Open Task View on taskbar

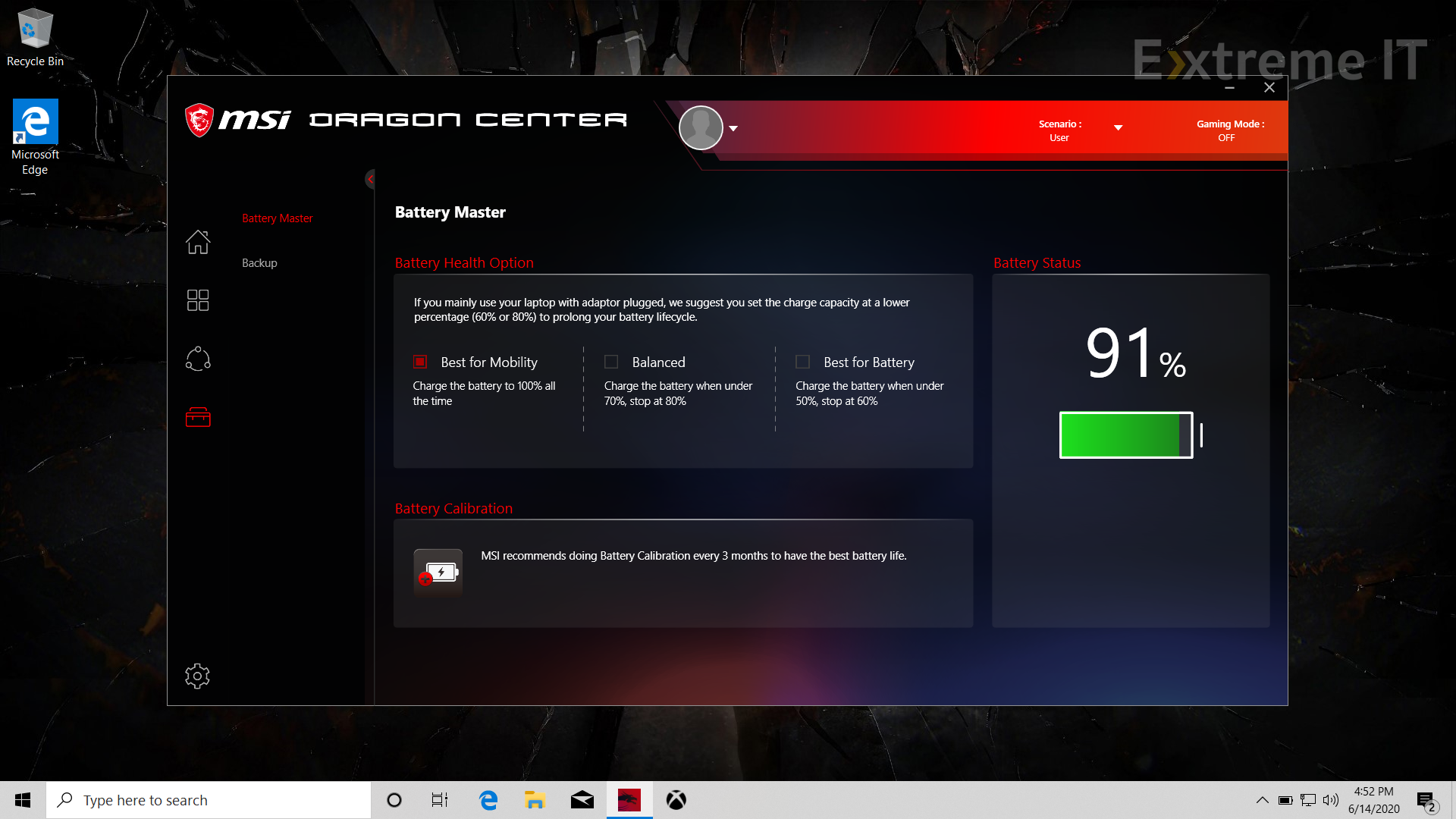coord(440,800)
